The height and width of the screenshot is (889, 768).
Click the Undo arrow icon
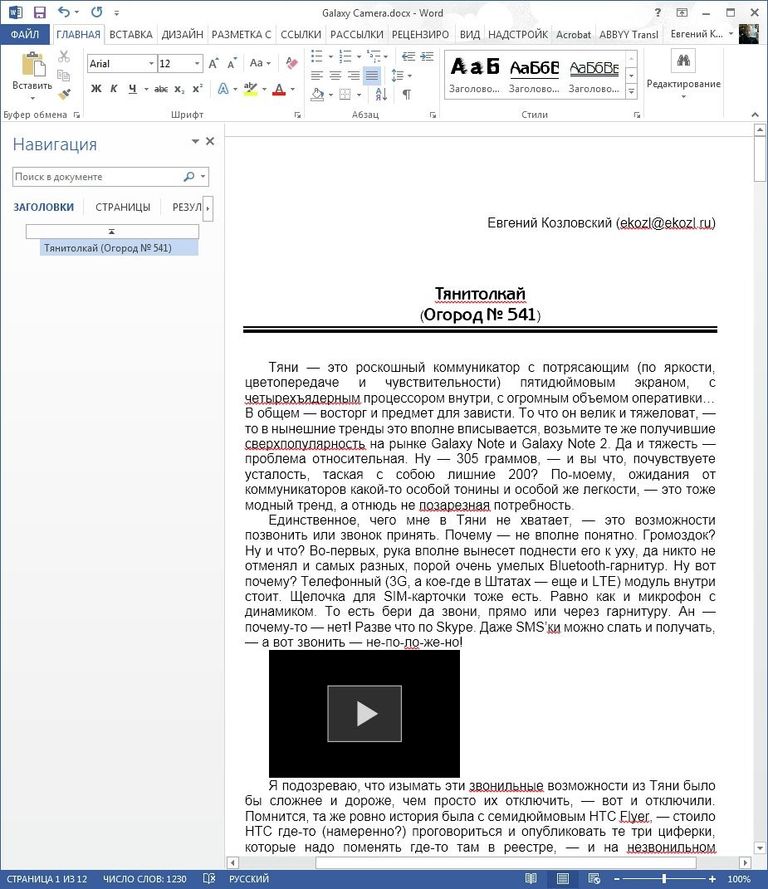(x=64, y=12)
